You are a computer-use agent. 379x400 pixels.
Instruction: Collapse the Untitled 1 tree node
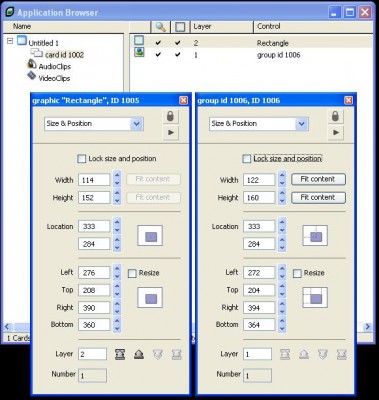10,42
